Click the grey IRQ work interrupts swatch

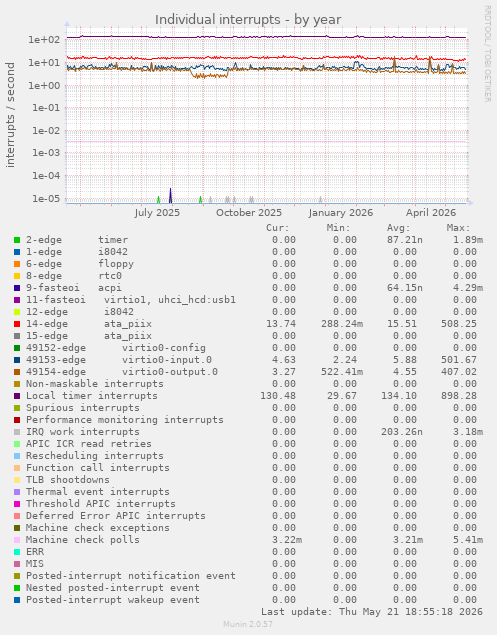click(17, 432)
